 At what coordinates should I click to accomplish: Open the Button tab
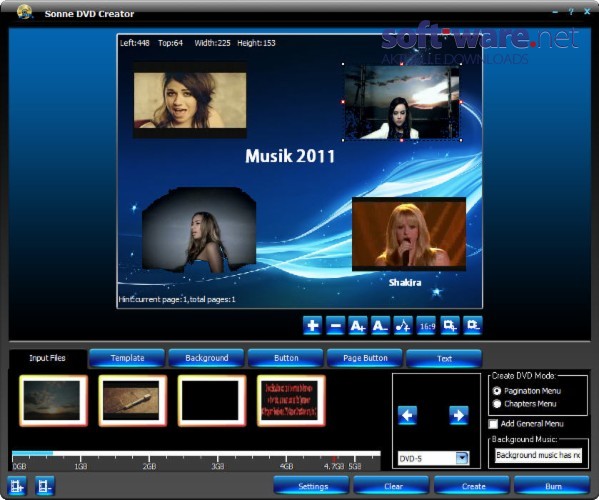pos(286,358)
